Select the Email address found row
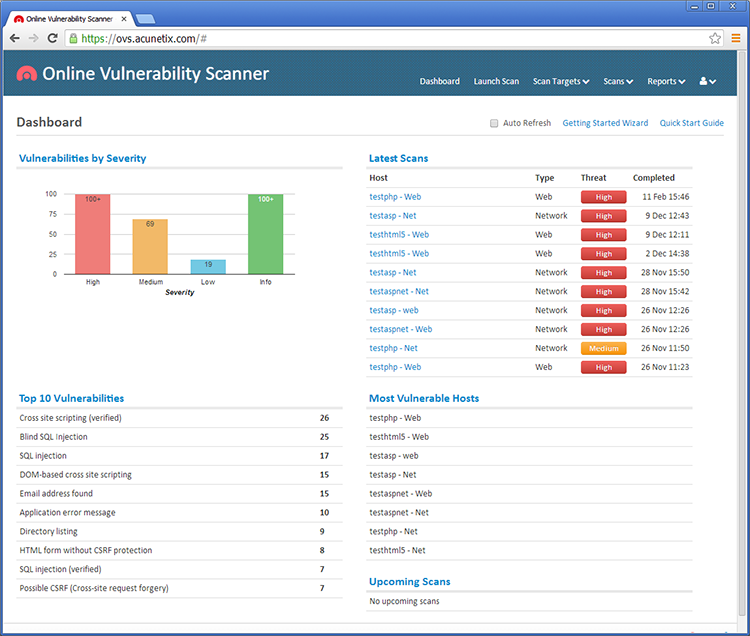Screen dimensions: 750x636 click(179, 493)
